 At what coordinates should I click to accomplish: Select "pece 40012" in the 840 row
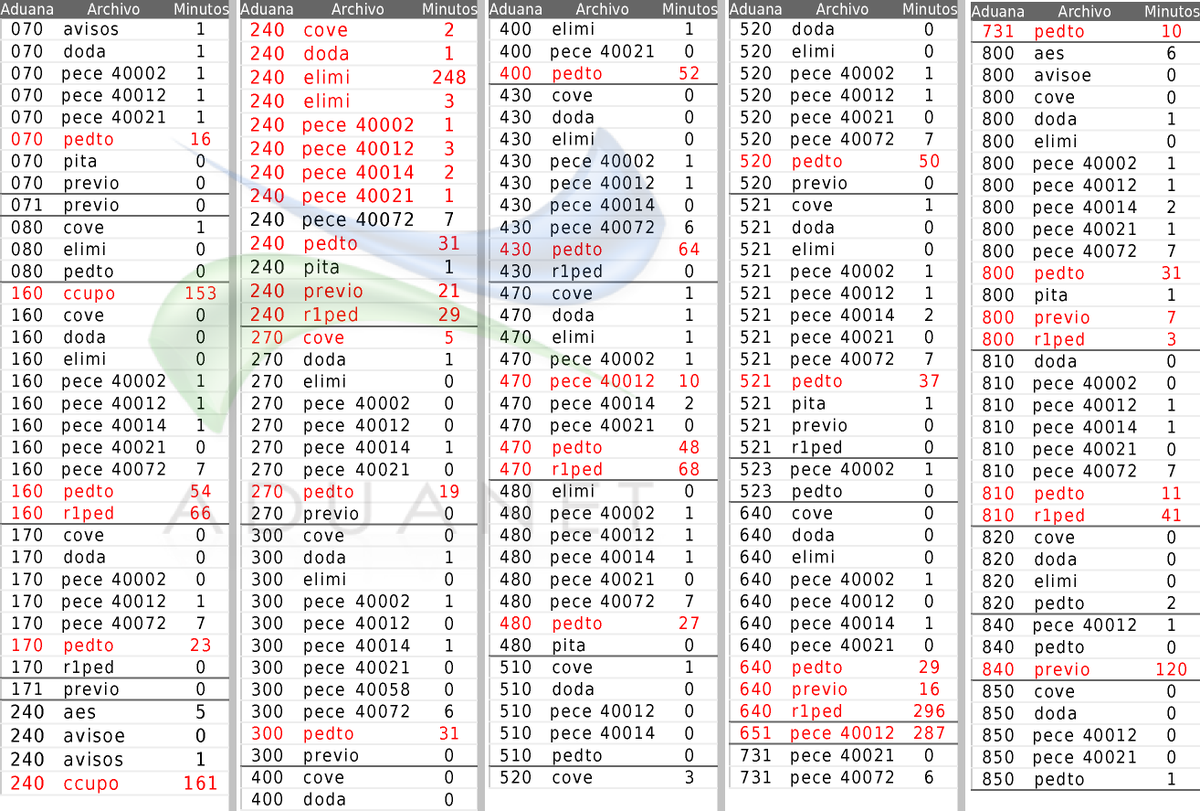pos(1085,625)
